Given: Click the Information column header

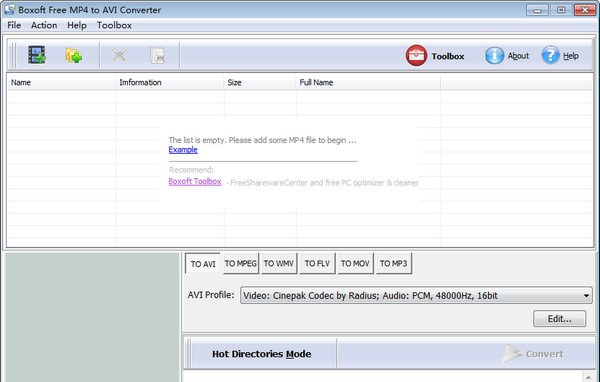Looking at the screenshot, I should pyautogui.click(x=170, y=82).
